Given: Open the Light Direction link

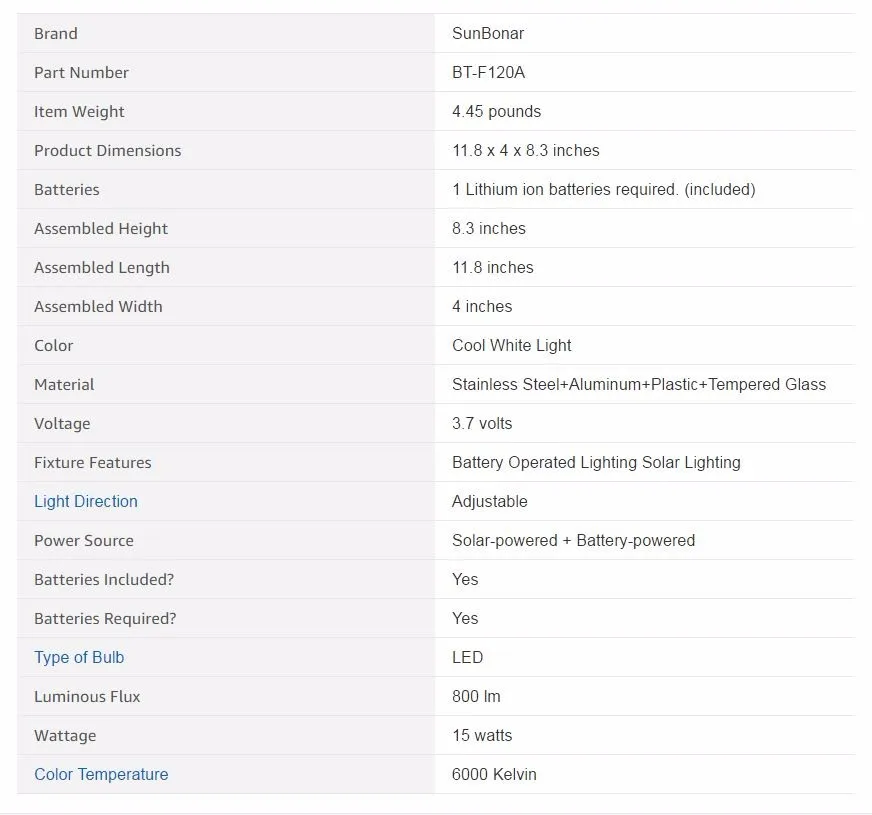Looking at the screenshot, I should coord(86,501).
